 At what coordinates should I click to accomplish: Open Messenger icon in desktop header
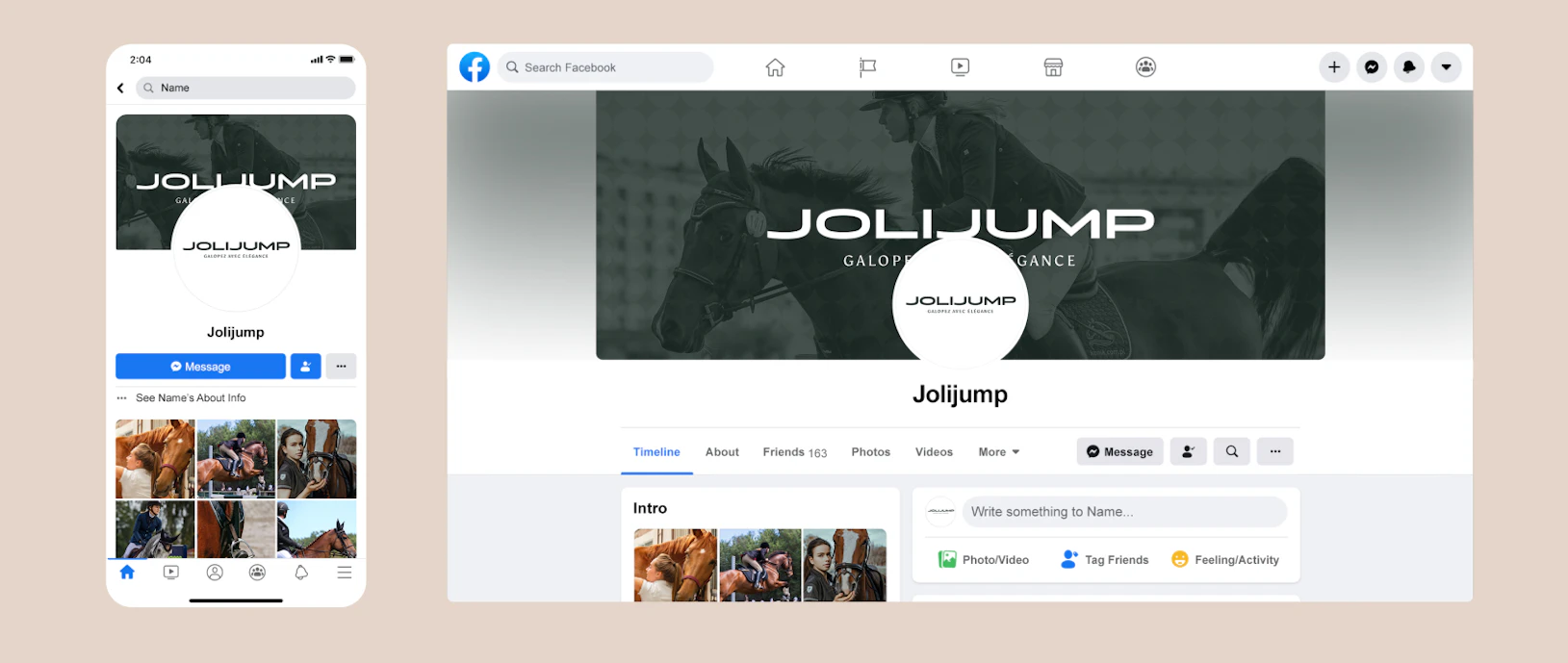tap(1372, 67)
